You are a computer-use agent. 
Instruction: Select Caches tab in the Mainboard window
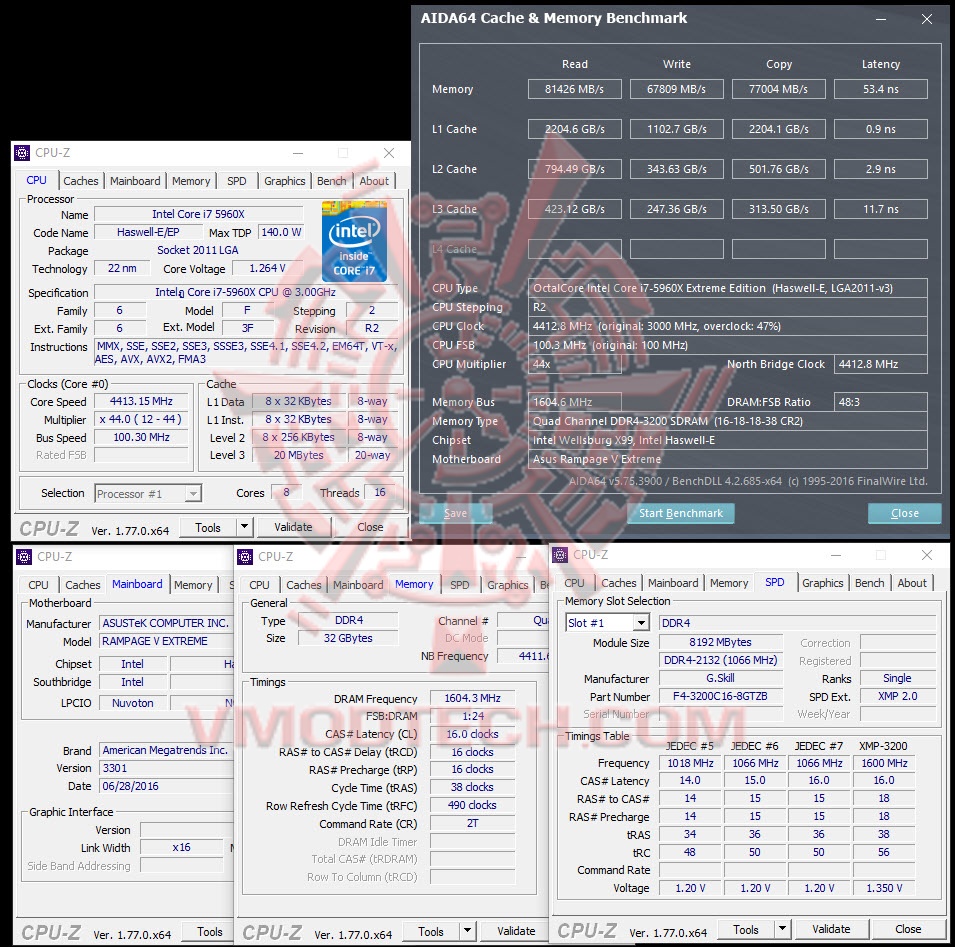82,585
